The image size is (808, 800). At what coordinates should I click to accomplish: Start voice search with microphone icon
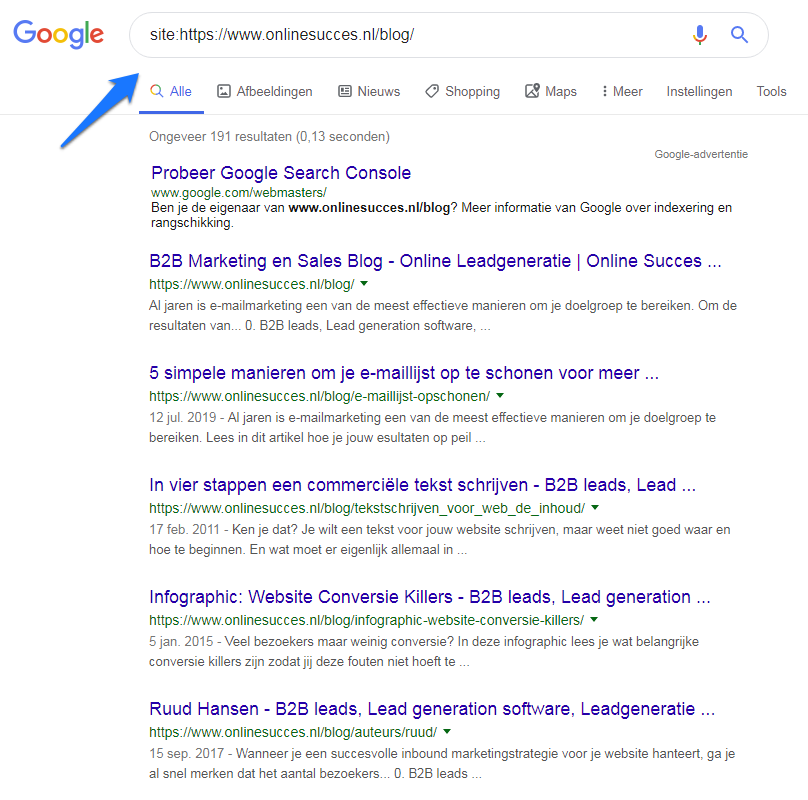(699, 35)
